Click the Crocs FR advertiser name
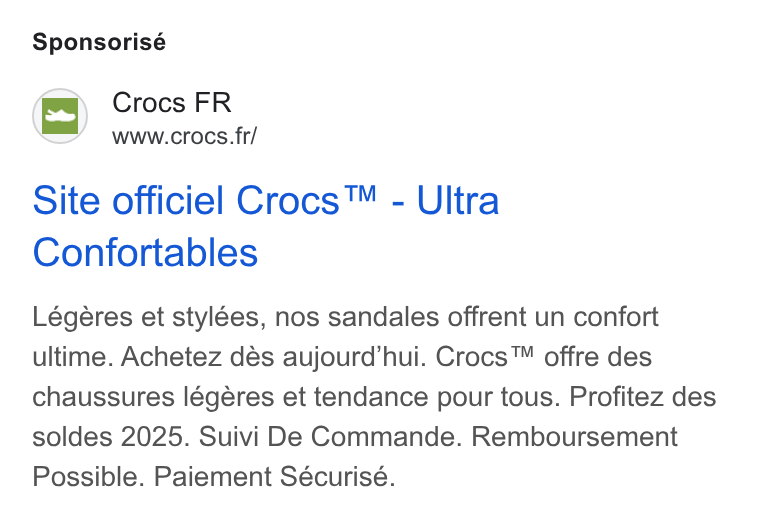This screenshot has width=760, height=518. coord(172,103)
